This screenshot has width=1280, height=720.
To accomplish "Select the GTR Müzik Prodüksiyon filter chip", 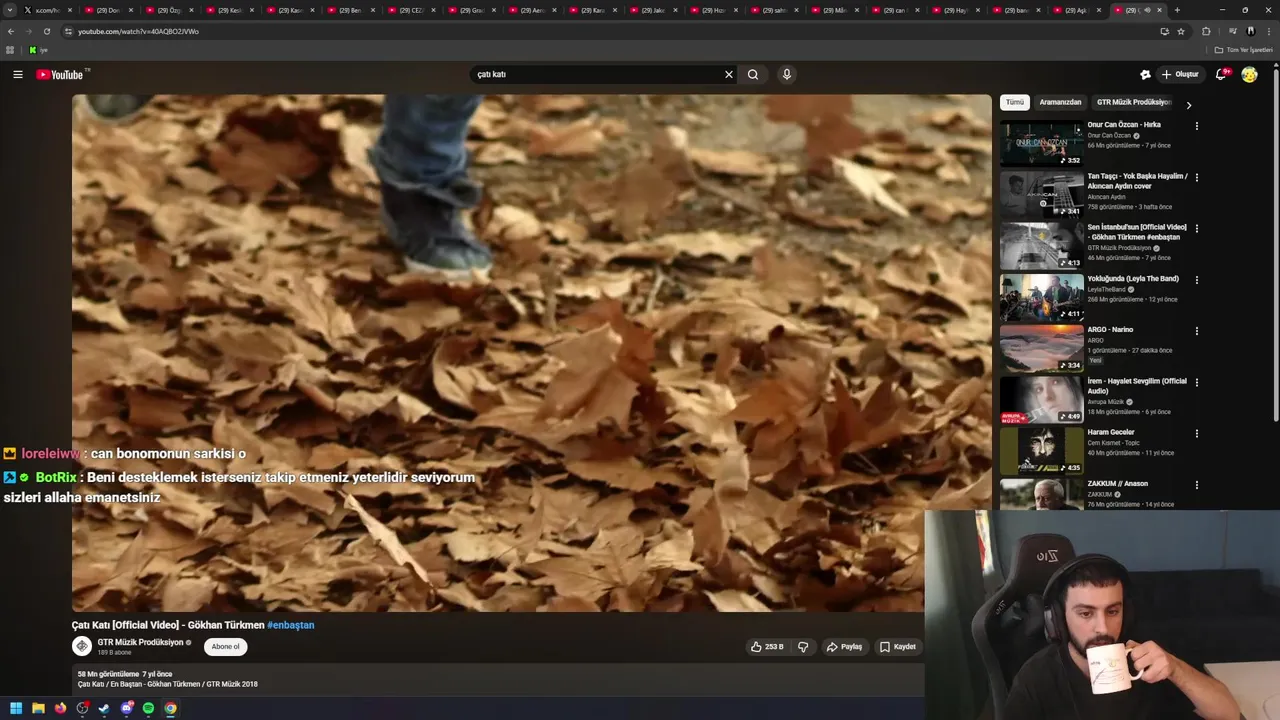I will (x=1134, y=102).
